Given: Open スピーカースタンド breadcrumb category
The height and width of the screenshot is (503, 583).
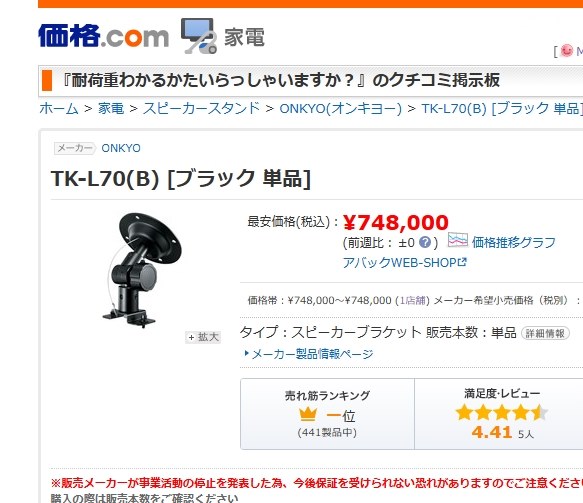Looking at the screenshot, I should coord(202,109).
